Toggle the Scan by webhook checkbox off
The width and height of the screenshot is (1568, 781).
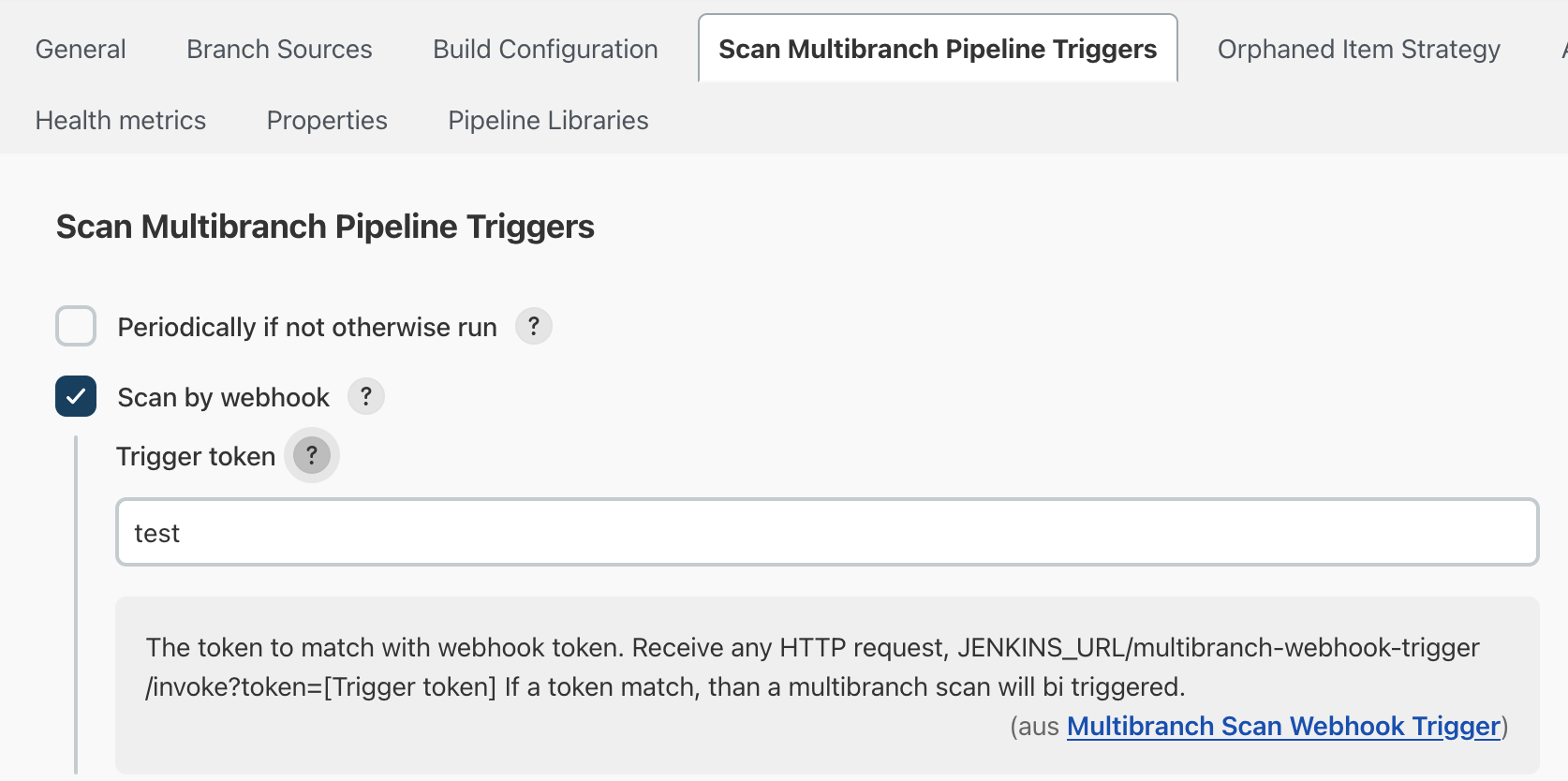coord(75,396)
